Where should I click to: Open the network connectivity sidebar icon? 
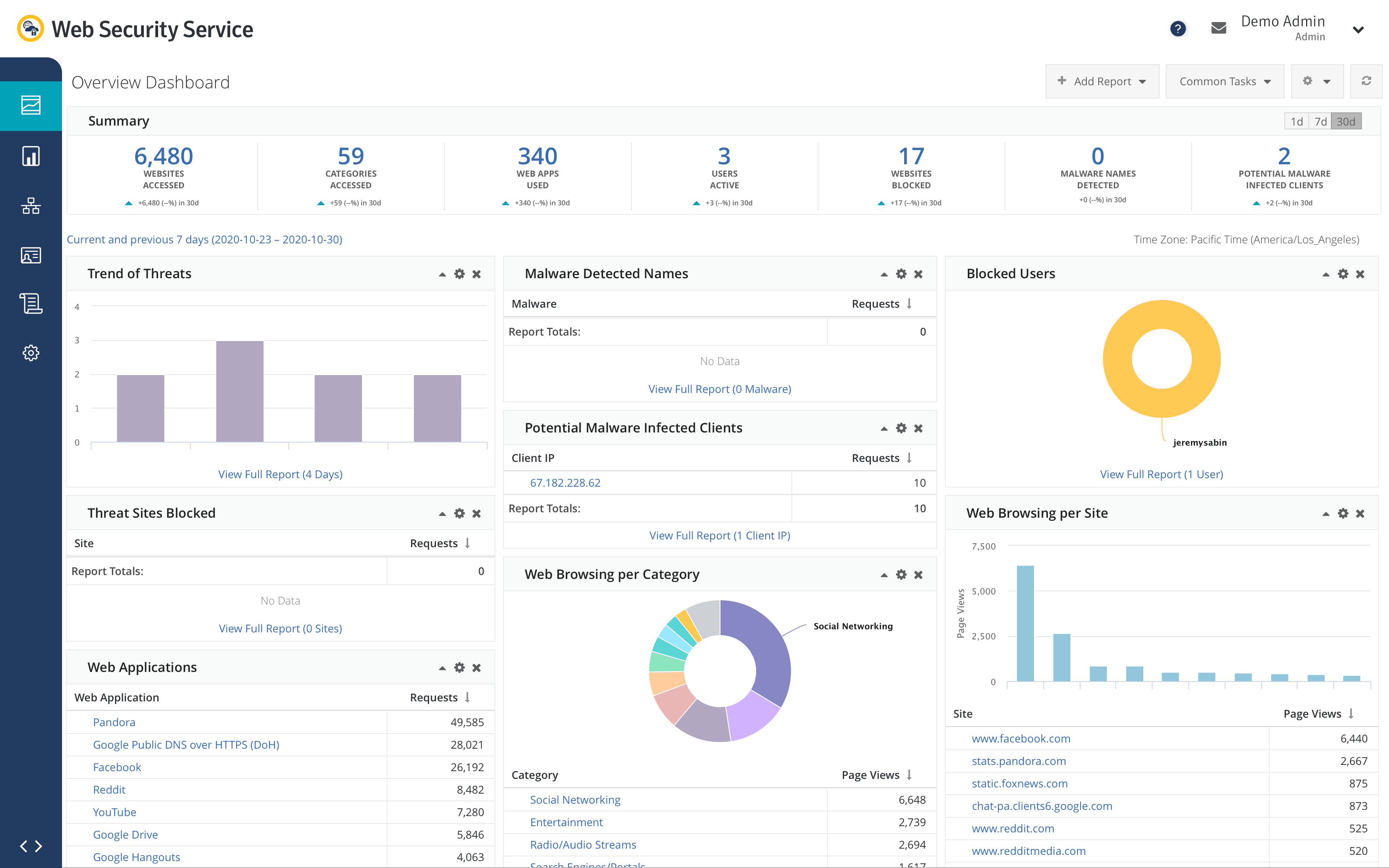pos(30,205)
